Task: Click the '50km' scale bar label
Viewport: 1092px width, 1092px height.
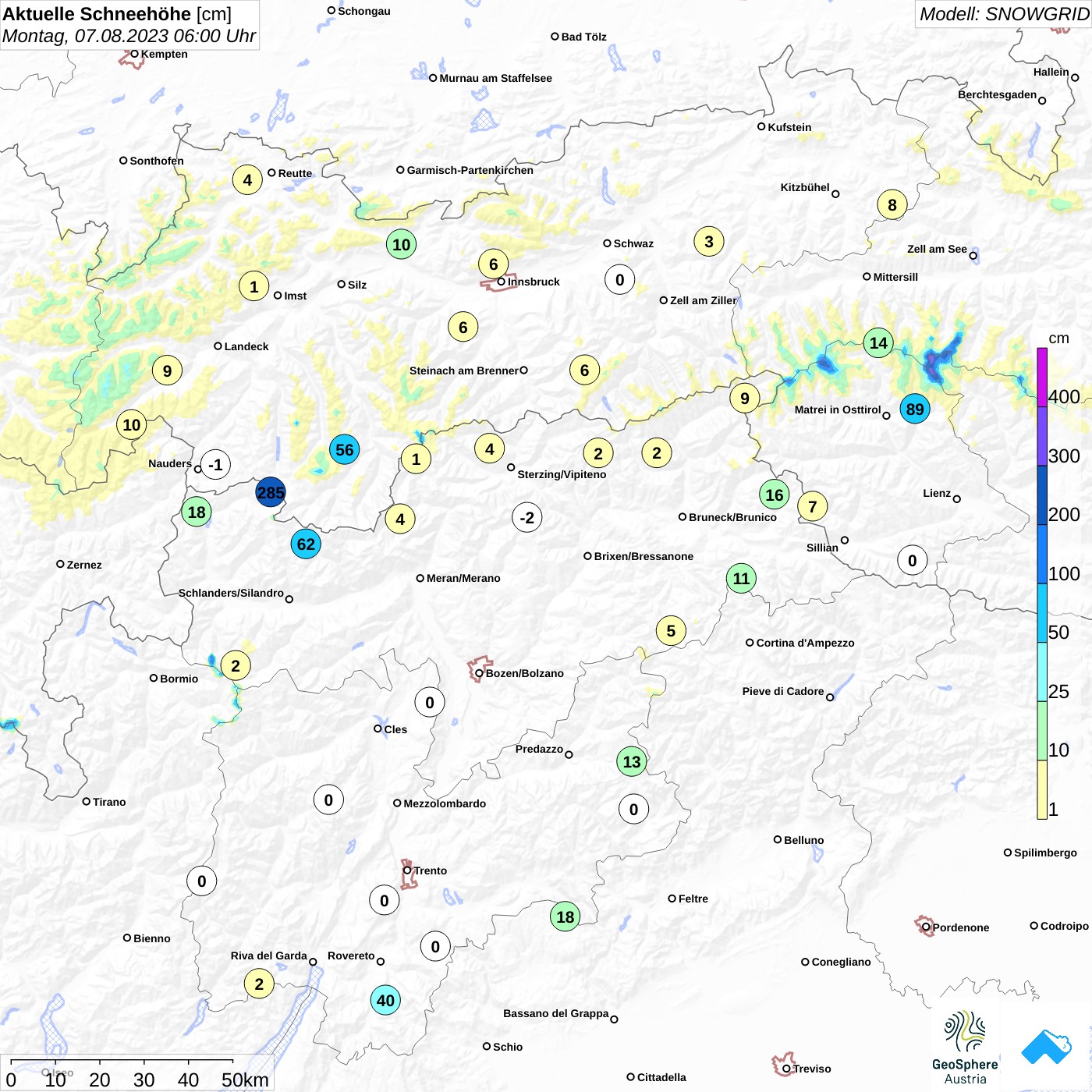Action: [x=245, y=1080]
